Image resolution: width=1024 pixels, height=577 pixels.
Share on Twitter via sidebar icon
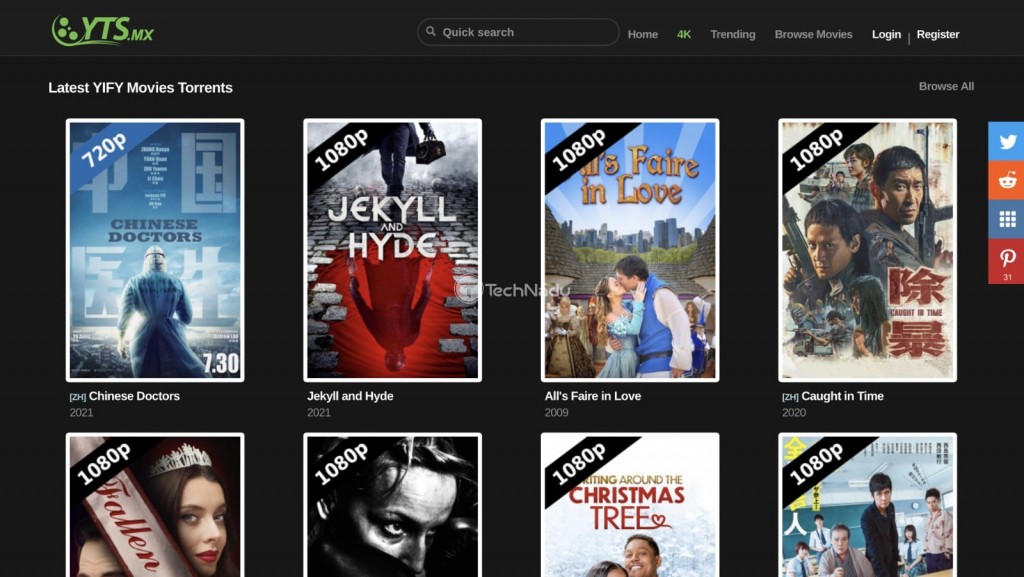tap(1006, 141)
